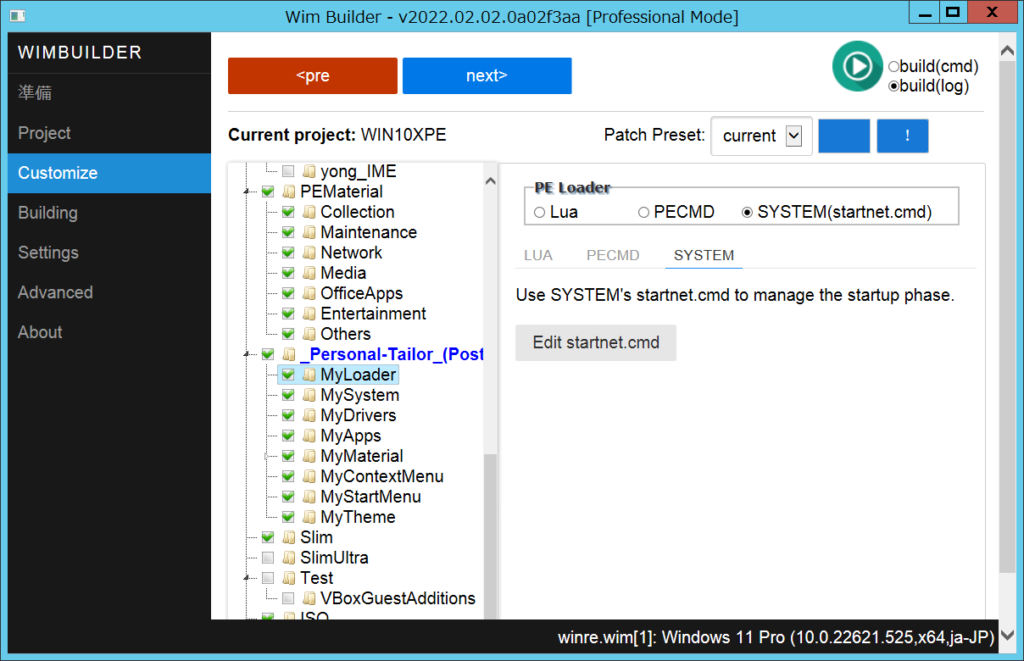Uncheck the Entertainment checkbox
This screenshot has height=661, width=1024.
[x=288, y=314]
